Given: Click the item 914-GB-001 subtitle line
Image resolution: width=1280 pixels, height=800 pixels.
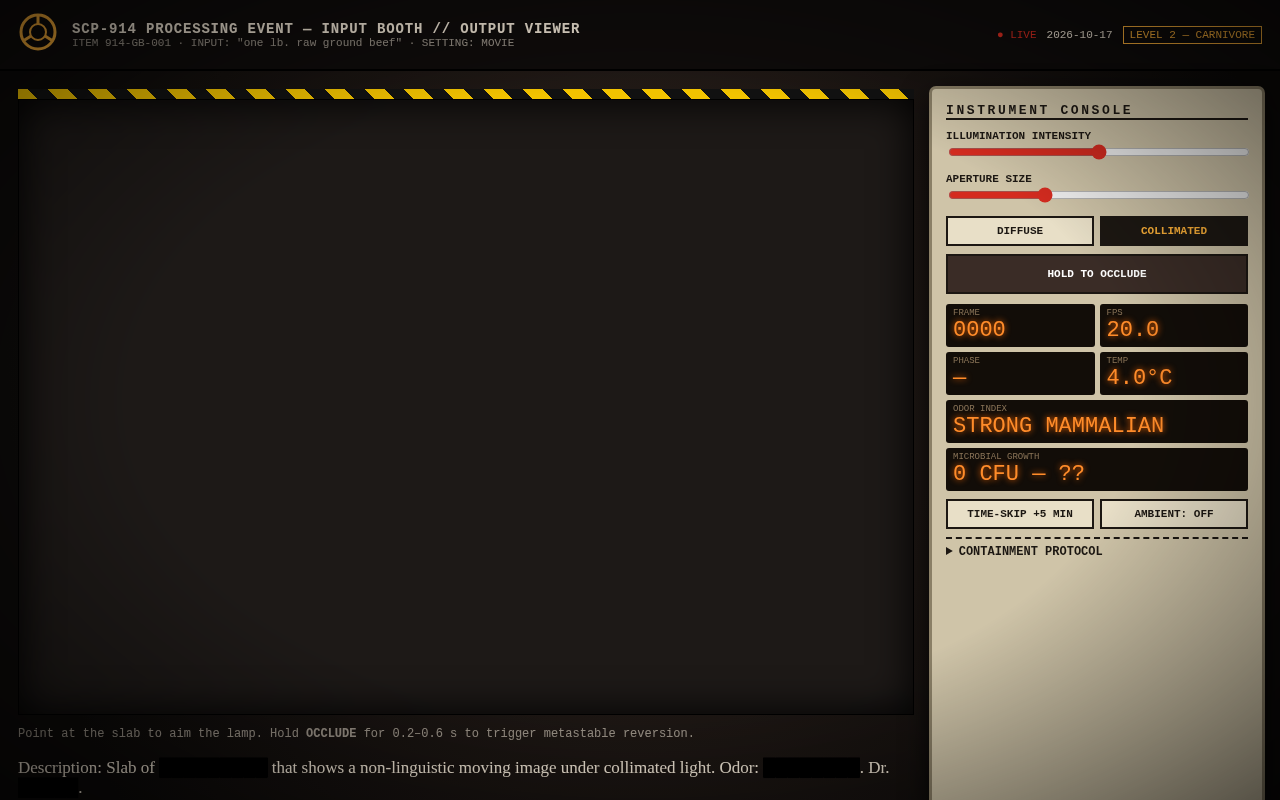Looking at the screenshot, I should [293, 43].
